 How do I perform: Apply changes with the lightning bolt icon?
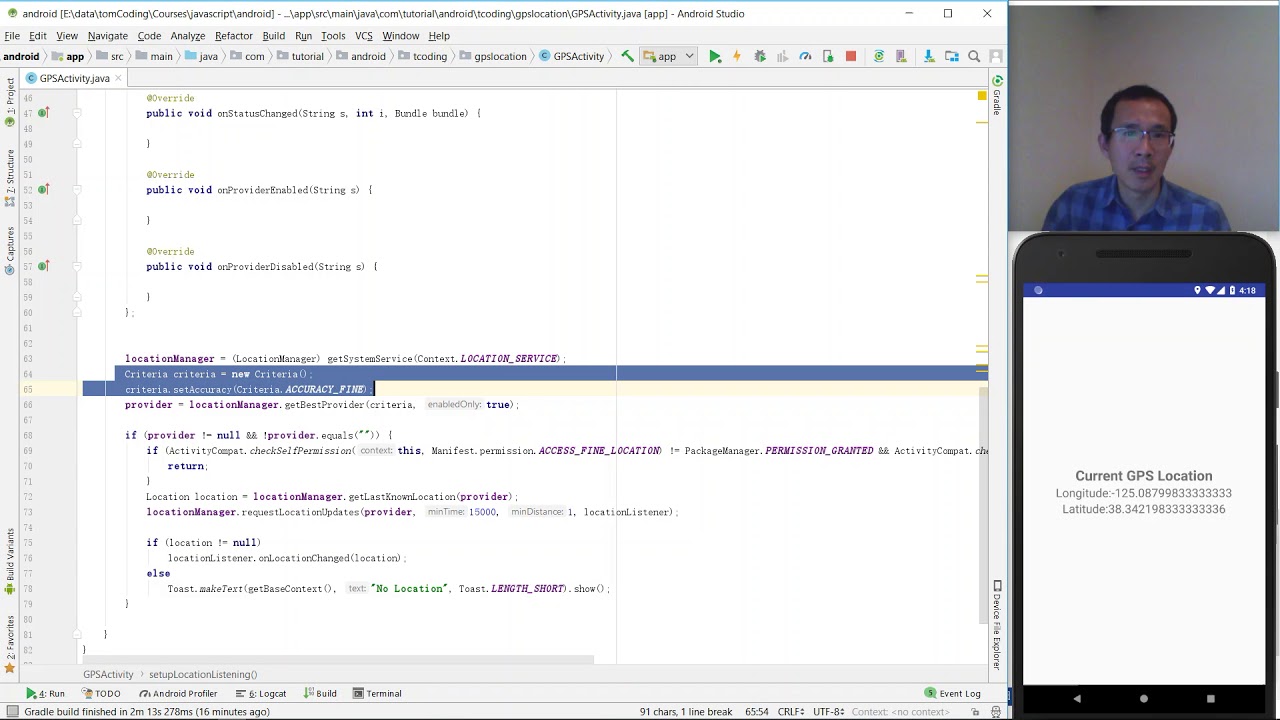[737, 56]
